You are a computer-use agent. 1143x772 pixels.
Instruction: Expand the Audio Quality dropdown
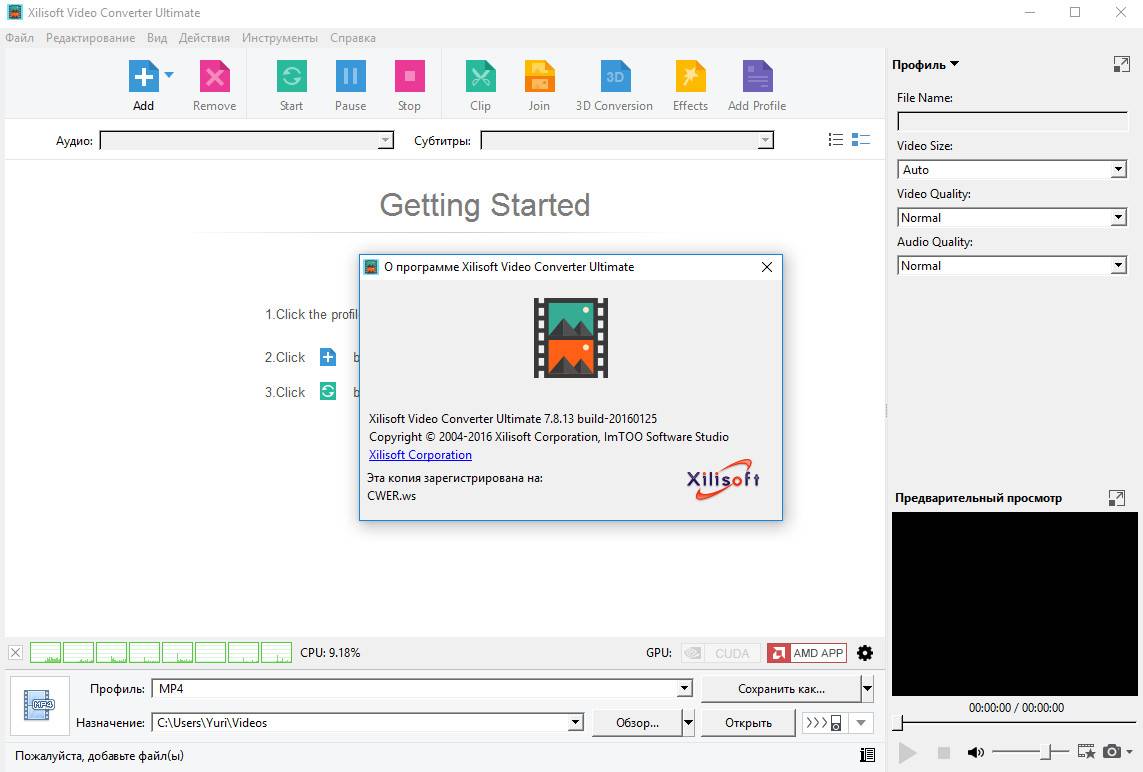[x=1119, y=266]
